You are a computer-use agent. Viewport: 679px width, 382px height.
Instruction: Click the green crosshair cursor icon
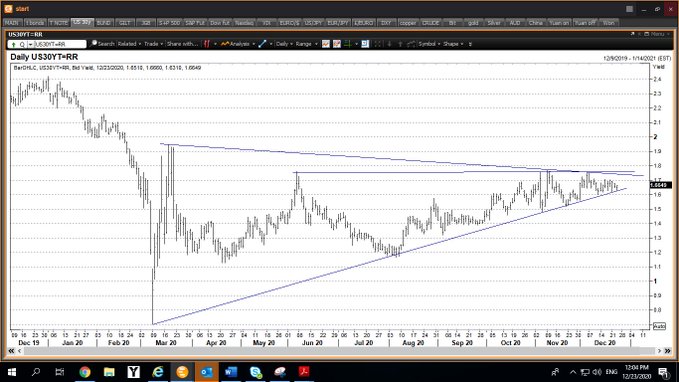click(x=347, y=44)
